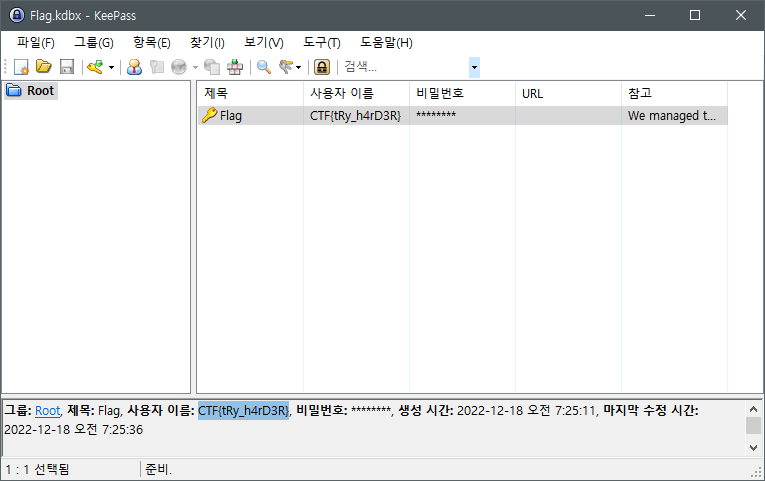Viewport: 765px width, 481px height.
Task: Click the New database toolbar icon
Action: [x=21, y=67]
